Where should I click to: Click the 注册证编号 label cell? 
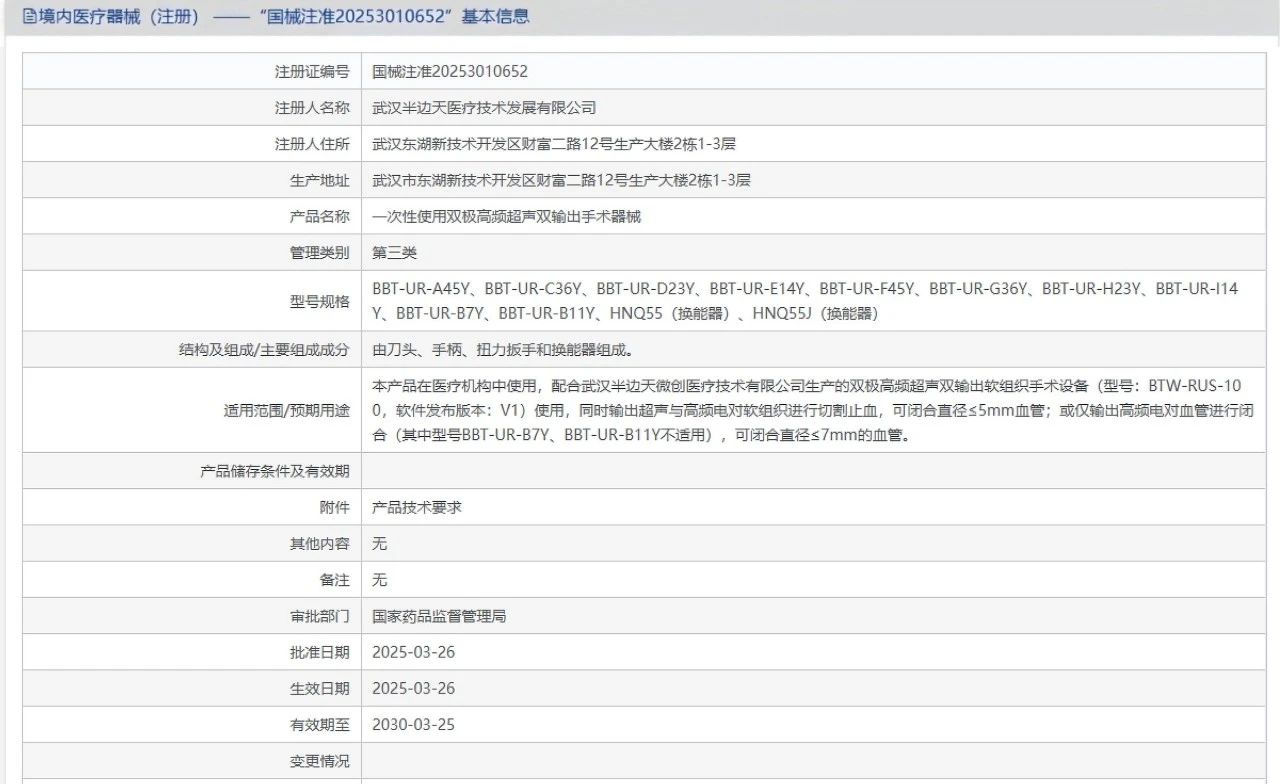coord(192,71)
